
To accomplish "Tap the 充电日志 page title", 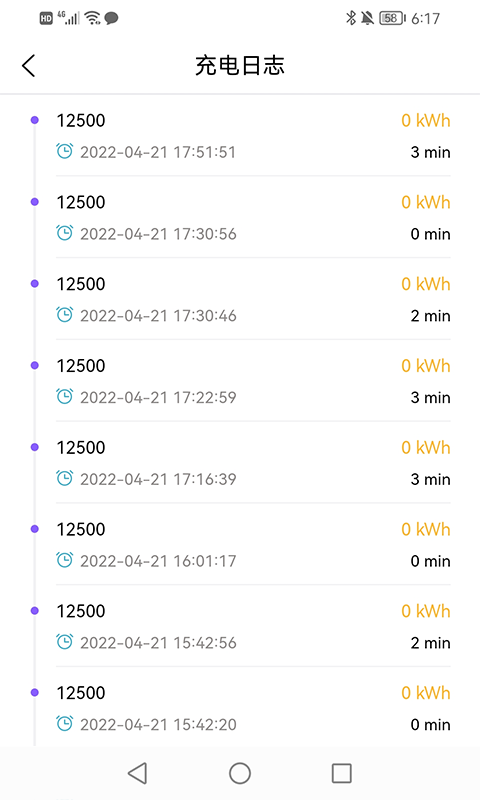I will 240,66.
